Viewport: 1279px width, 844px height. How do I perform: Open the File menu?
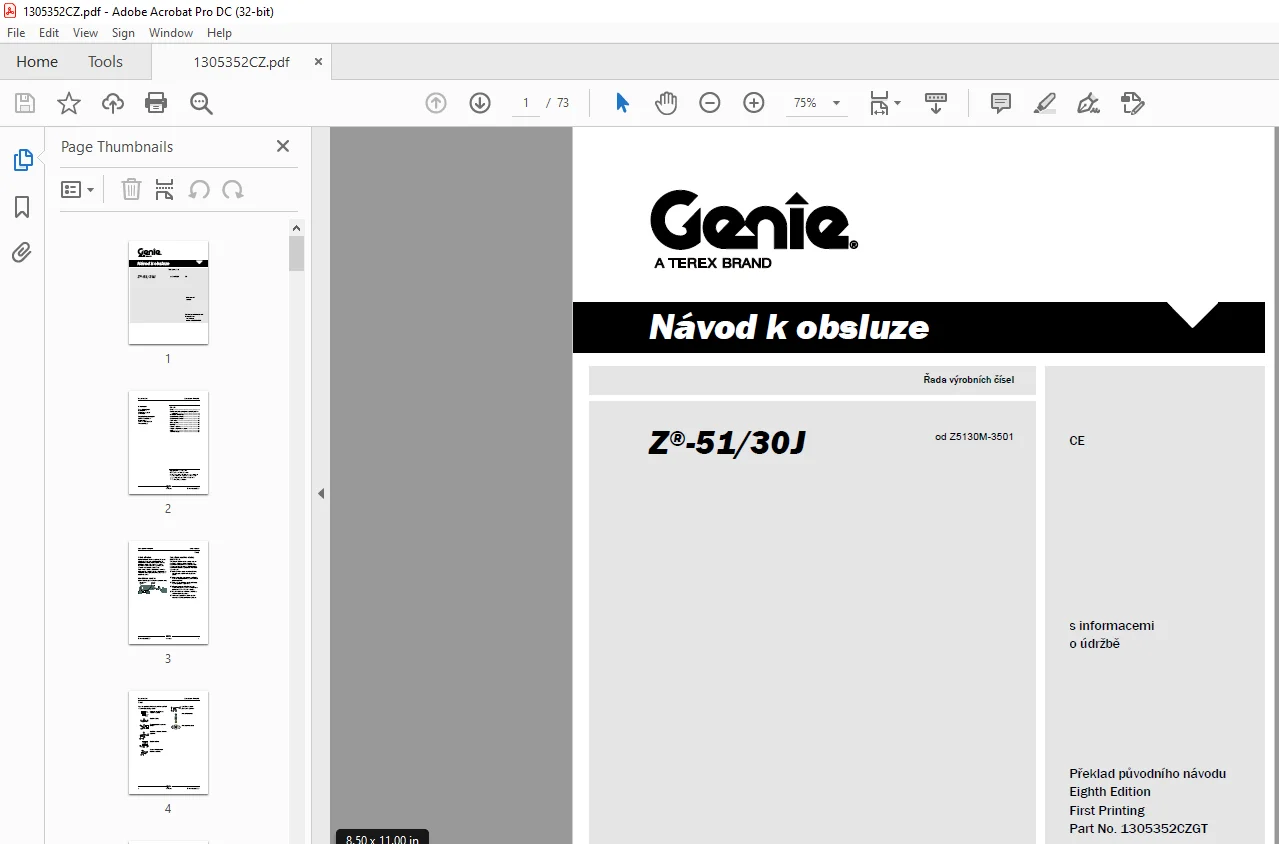pos(16,33)
